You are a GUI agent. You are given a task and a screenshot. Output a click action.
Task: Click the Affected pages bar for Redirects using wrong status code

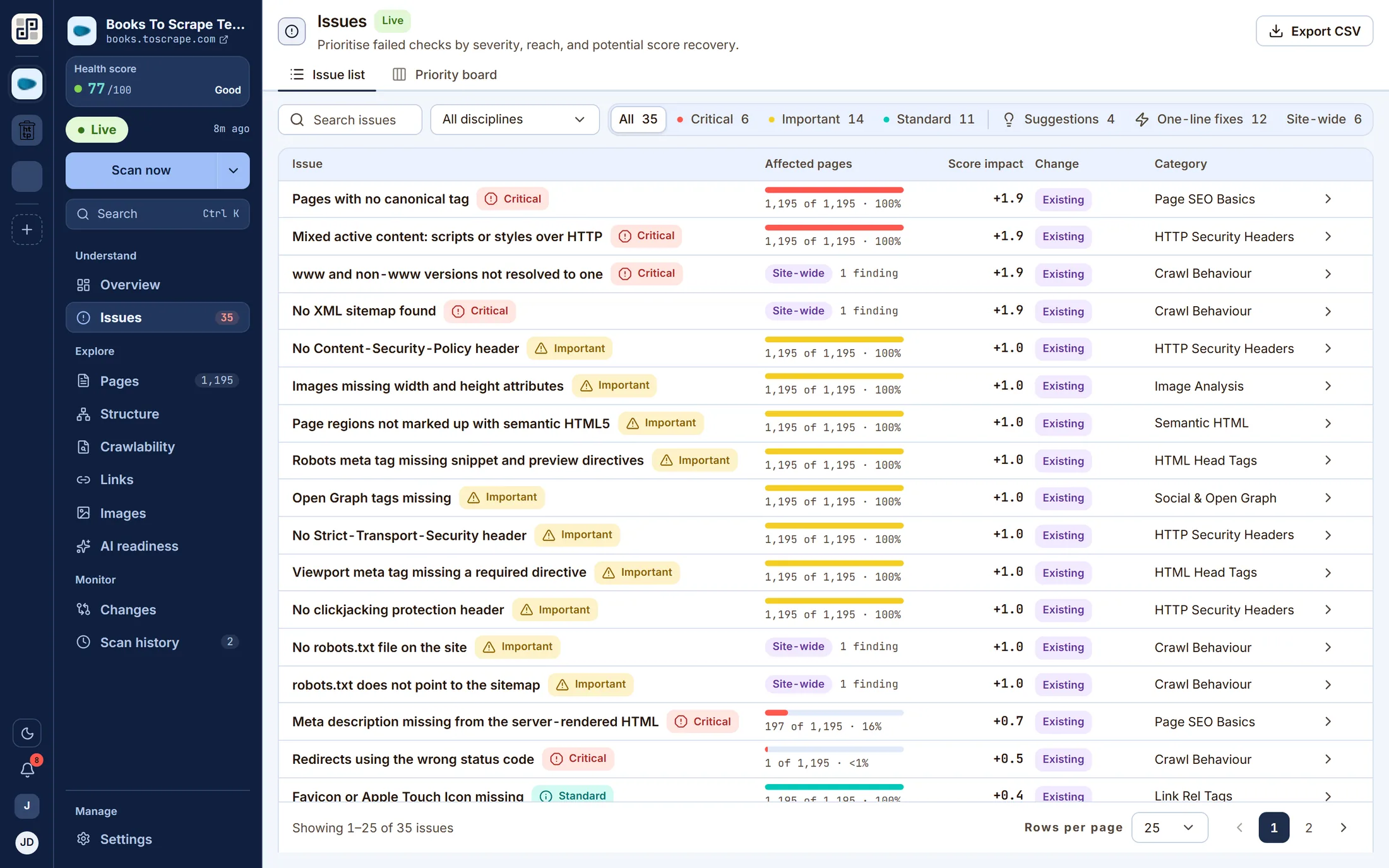point(834,750)
